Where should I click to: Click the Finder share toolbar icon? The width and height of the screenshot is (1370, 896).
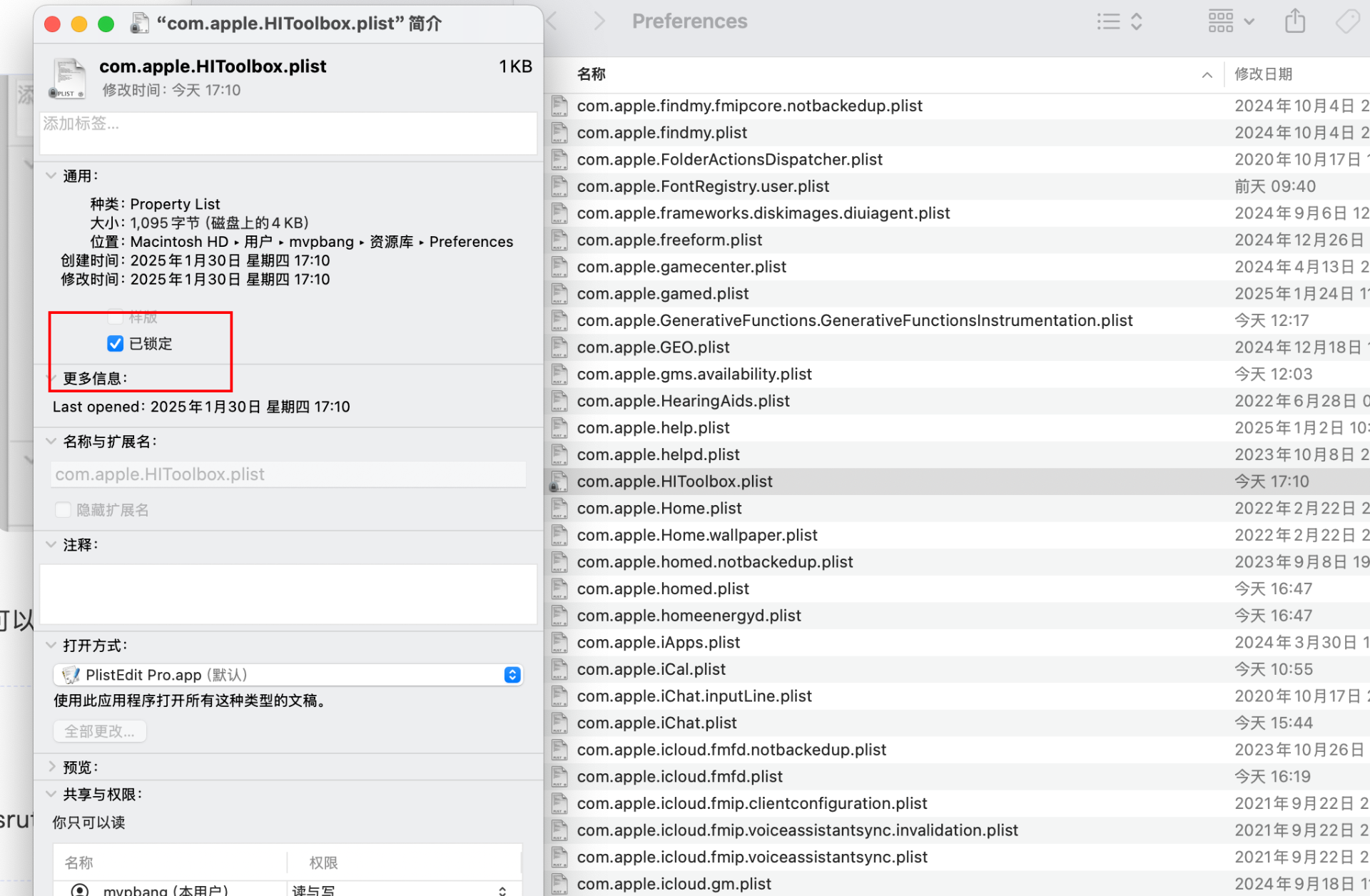tap(1294, 21)
